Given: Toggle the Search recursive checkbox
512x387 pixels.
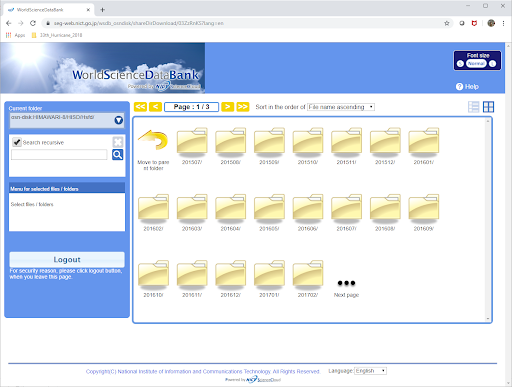Looking at the screenshot, I should click(x=17, y=142).
